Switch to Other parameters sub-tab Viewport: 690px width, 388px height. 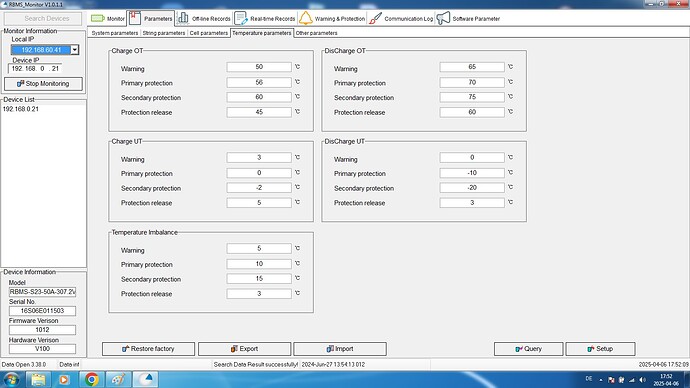pos(316,33)
